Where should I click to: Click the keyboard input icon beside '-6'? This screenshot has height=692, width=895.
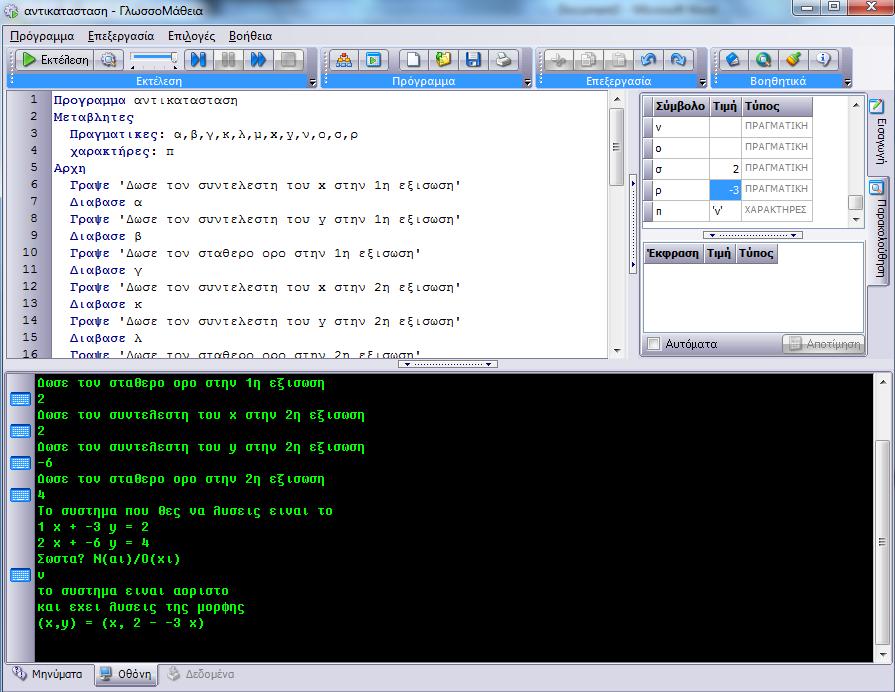pos(21,463)
